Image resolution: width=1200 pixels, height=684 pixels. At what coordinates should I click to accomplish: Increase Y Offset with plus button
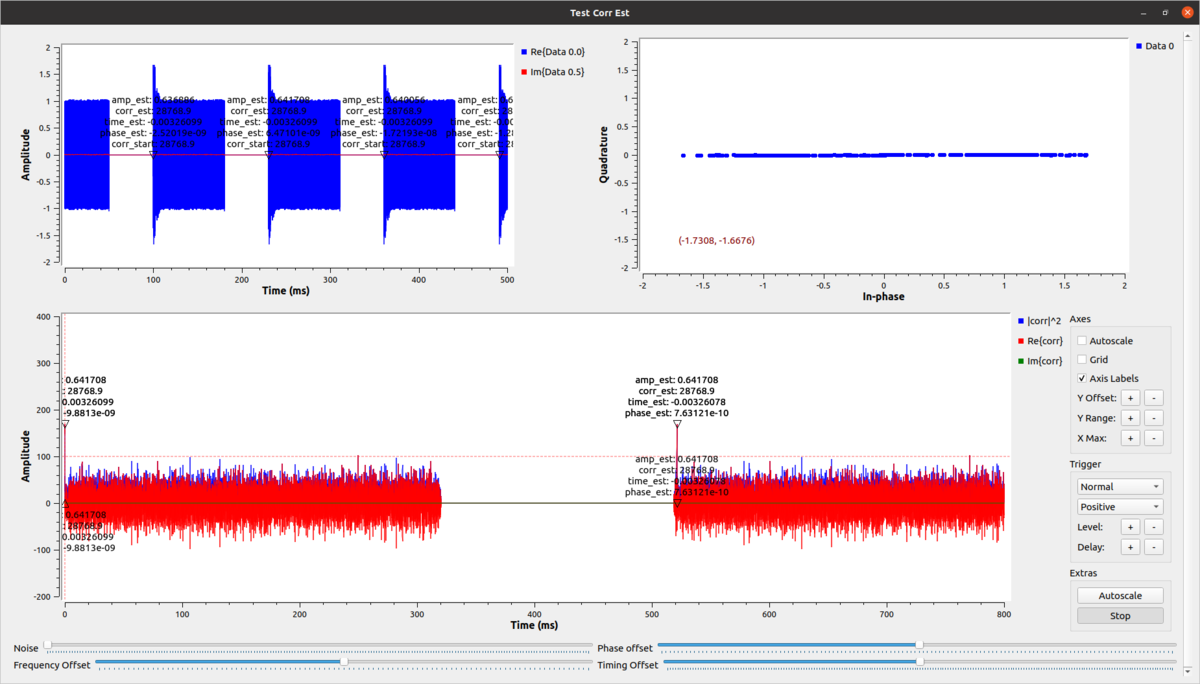[1130, 398]
